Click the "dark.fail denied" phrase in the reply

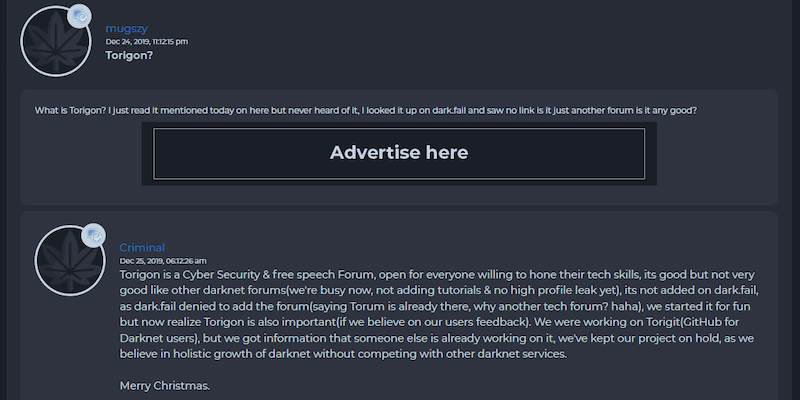pyautogui.click(x=173, y=307)
